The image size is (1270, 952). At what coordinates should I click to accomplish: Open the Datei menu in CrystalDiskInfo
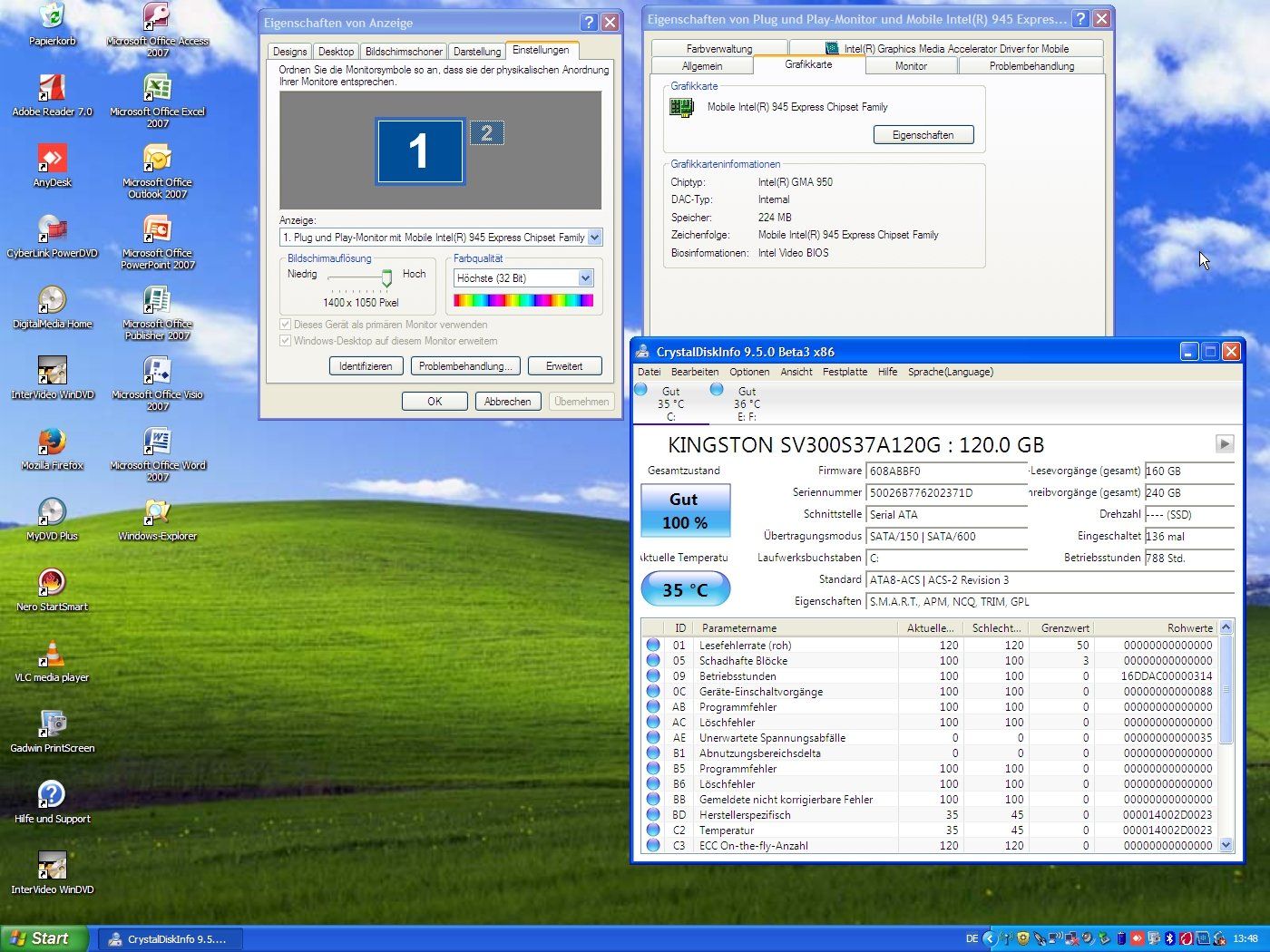pyautogui.click(x=649, y=372)
